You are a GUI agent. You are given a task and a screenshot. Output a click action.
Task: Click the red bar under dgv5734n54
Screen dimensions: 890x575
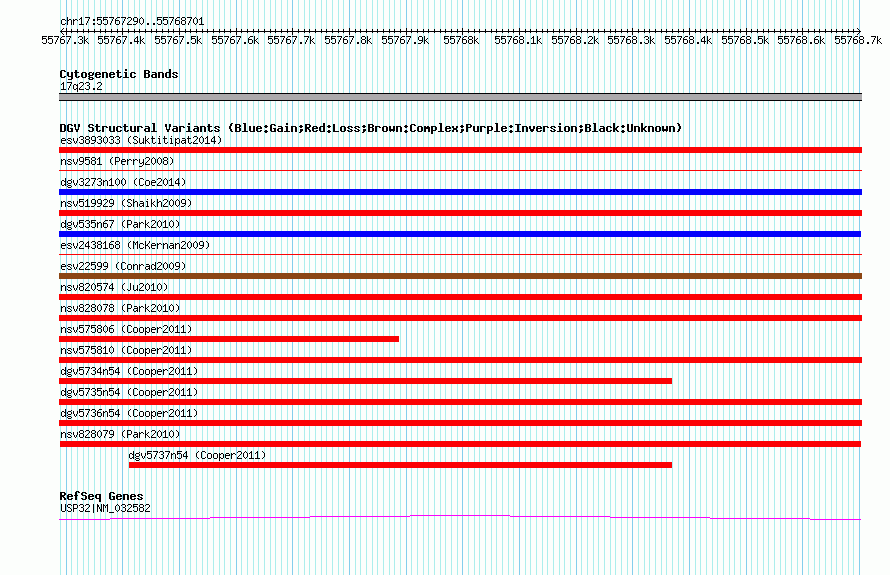point(366,381)
